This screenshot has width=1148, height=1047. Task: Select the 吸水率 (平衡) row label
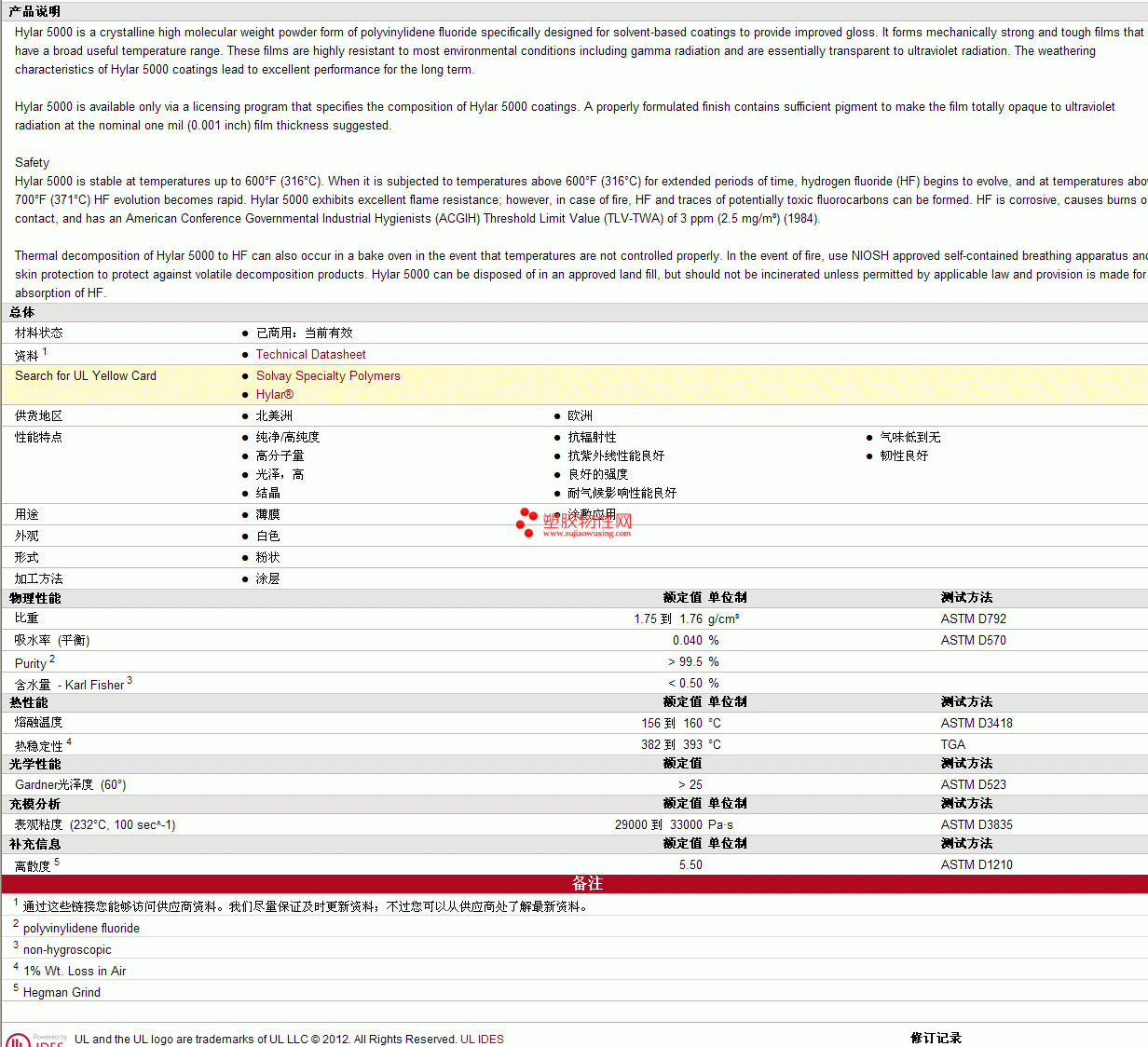(52, 641)
